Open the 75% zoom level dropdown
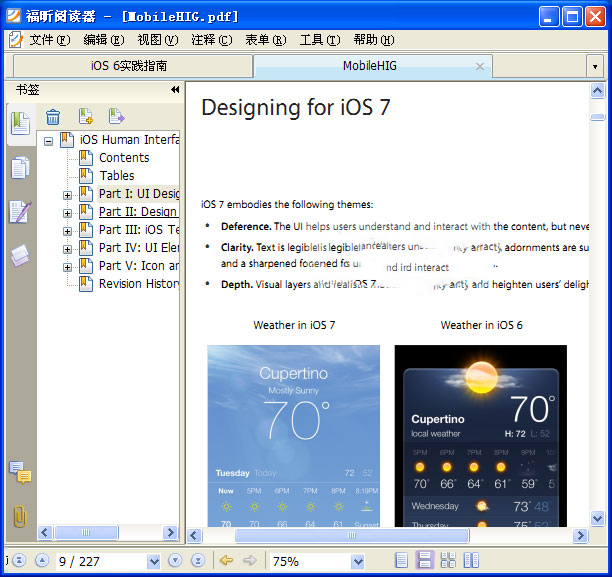This screenshot has width=612, height=577. pos(358,562)
